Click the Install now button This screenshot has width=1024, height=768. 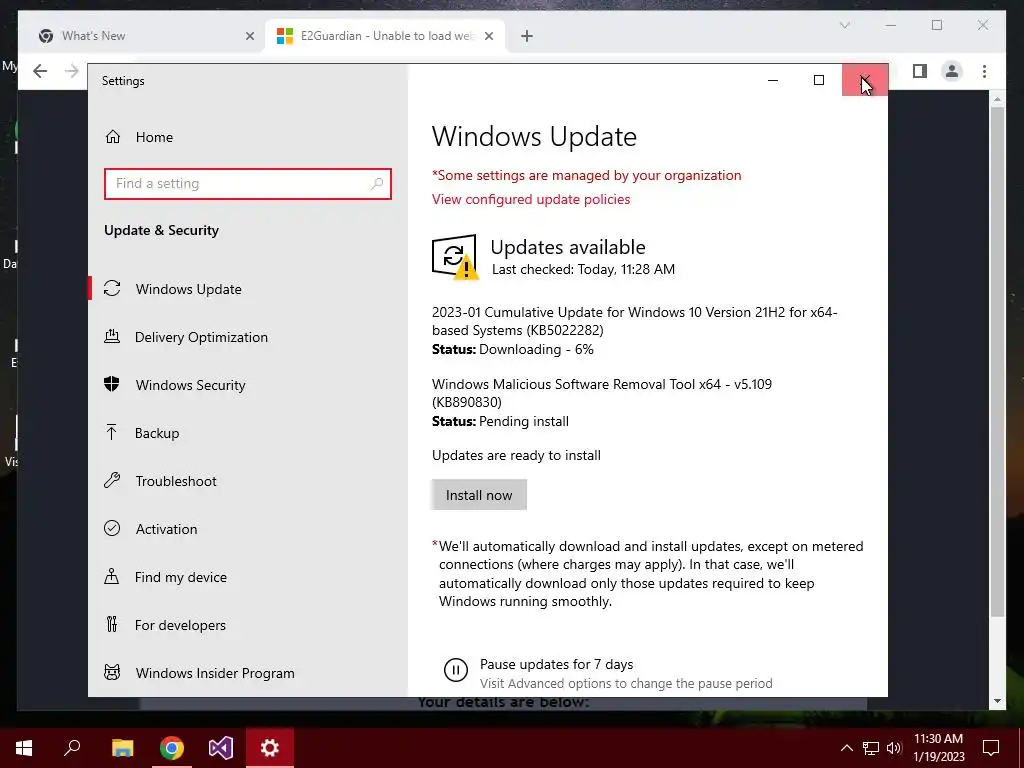click(x=479, y=495)
